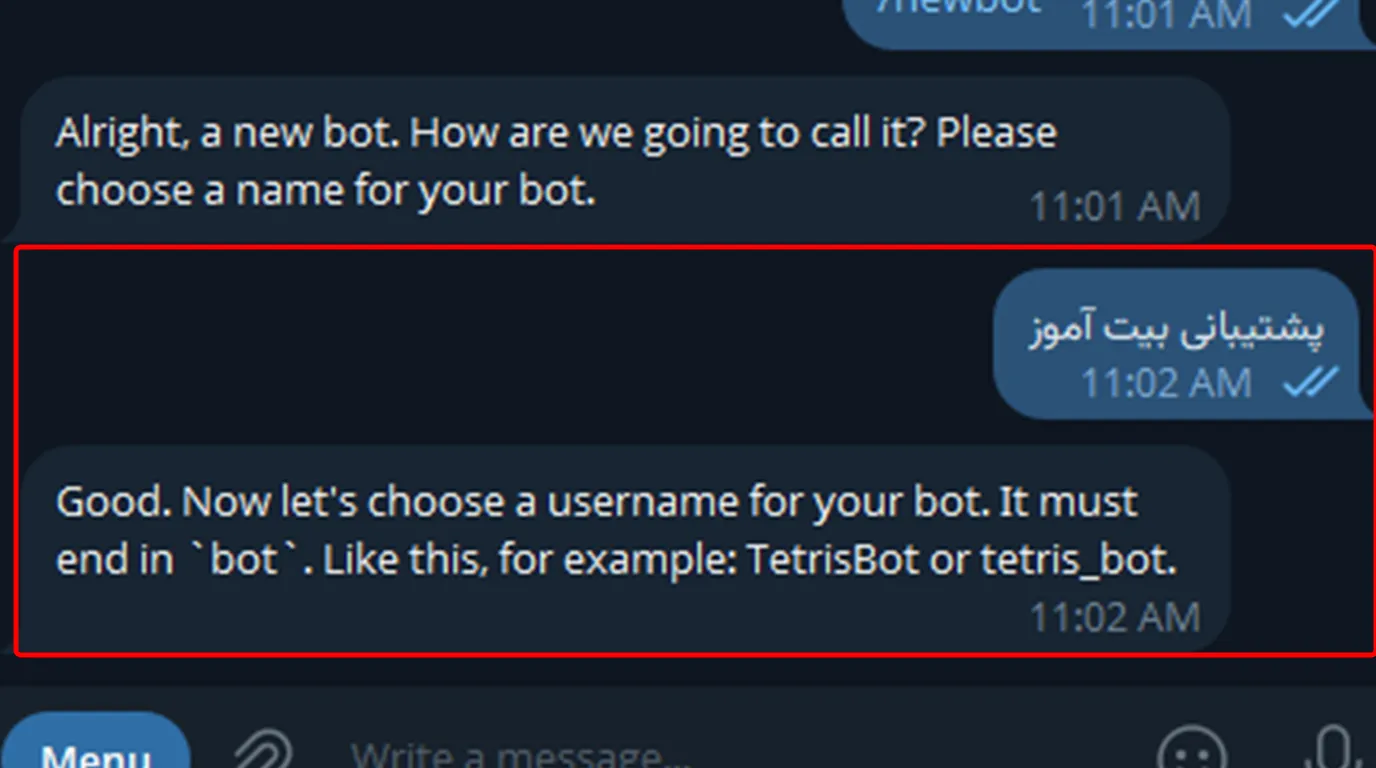Click 'Please choose a name for your bot' line
1376x768 pixels.
coord(325,190)
